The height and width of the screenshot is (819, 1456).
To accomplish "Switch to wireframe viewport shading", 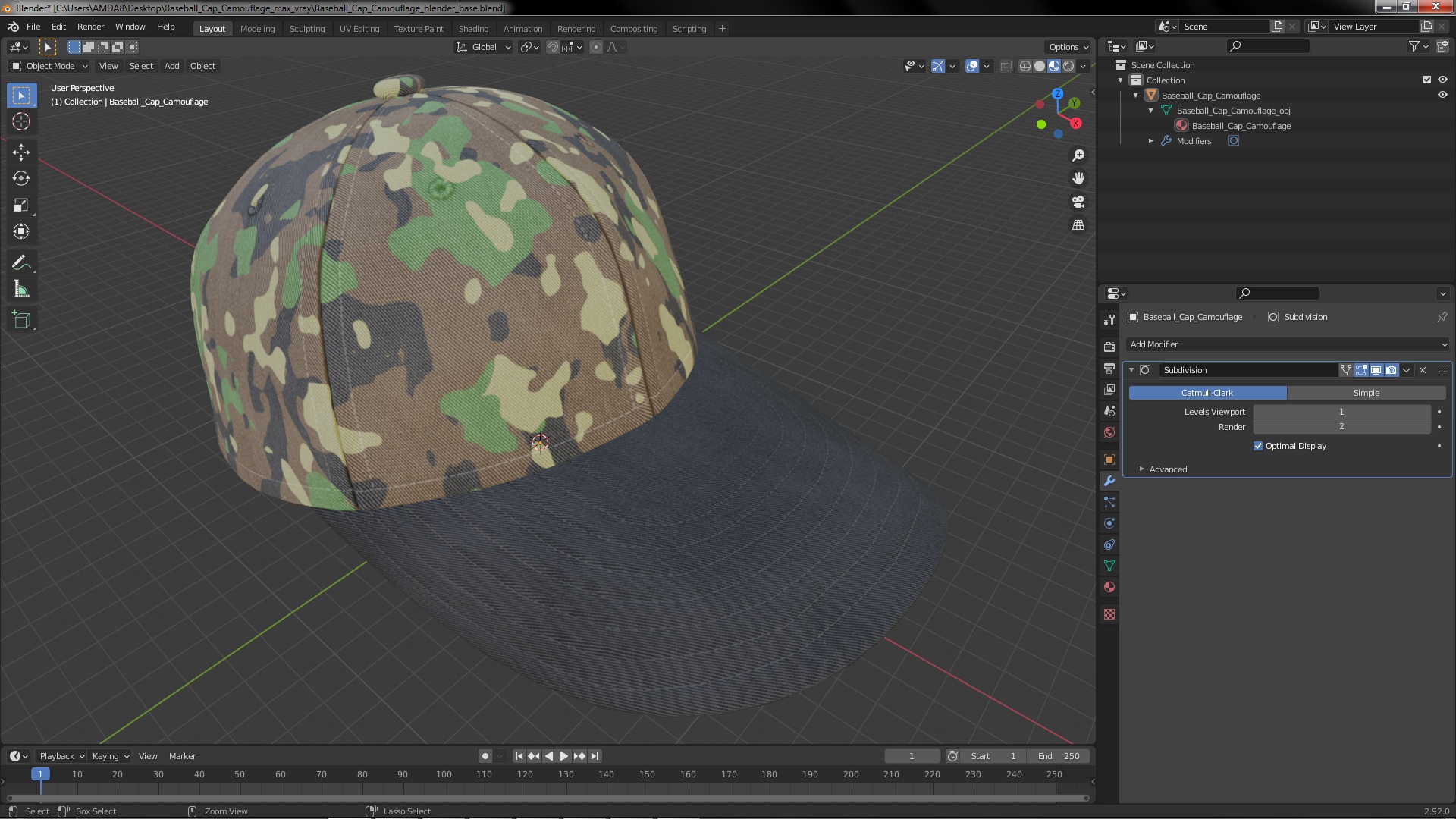I will 1025,66.
